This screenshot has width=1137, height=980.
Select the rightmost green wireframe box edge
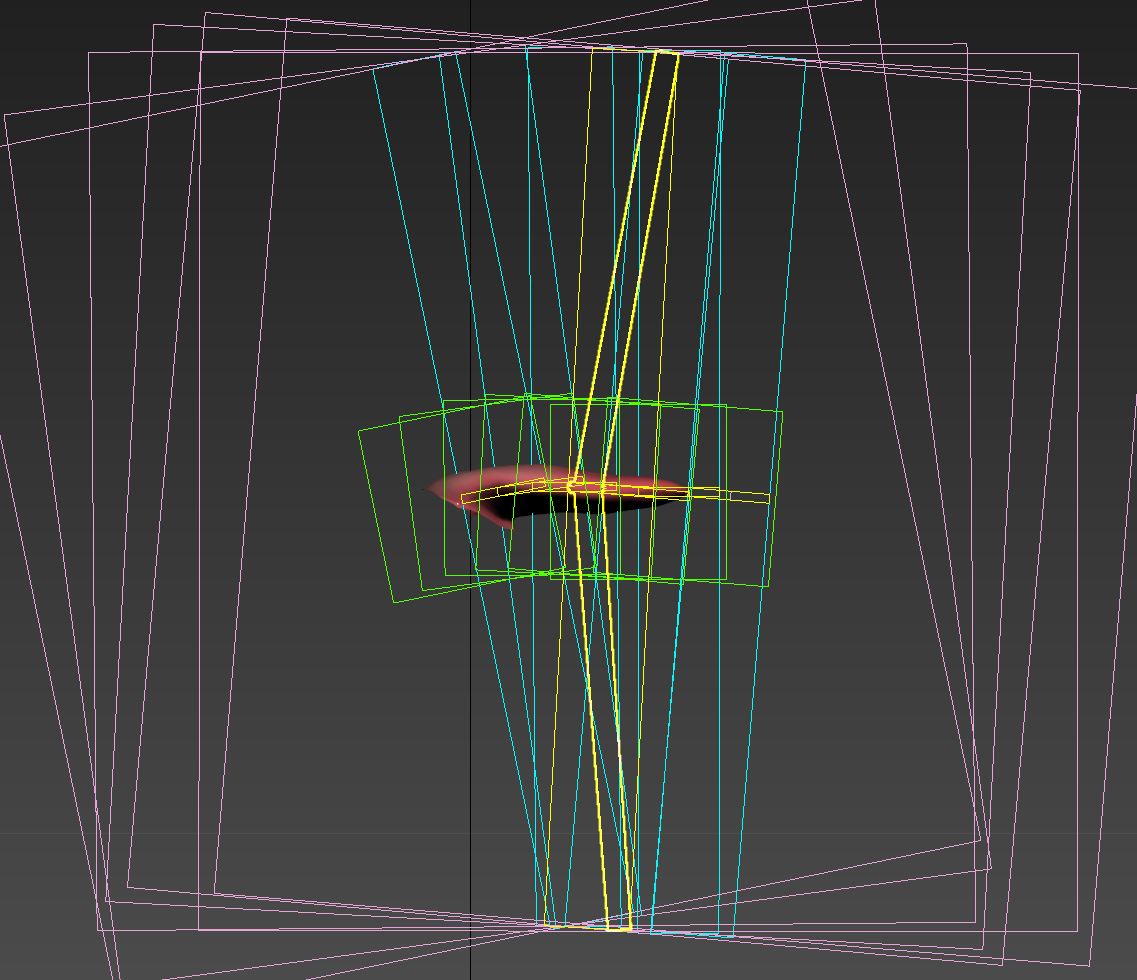(x=775, y=498)
